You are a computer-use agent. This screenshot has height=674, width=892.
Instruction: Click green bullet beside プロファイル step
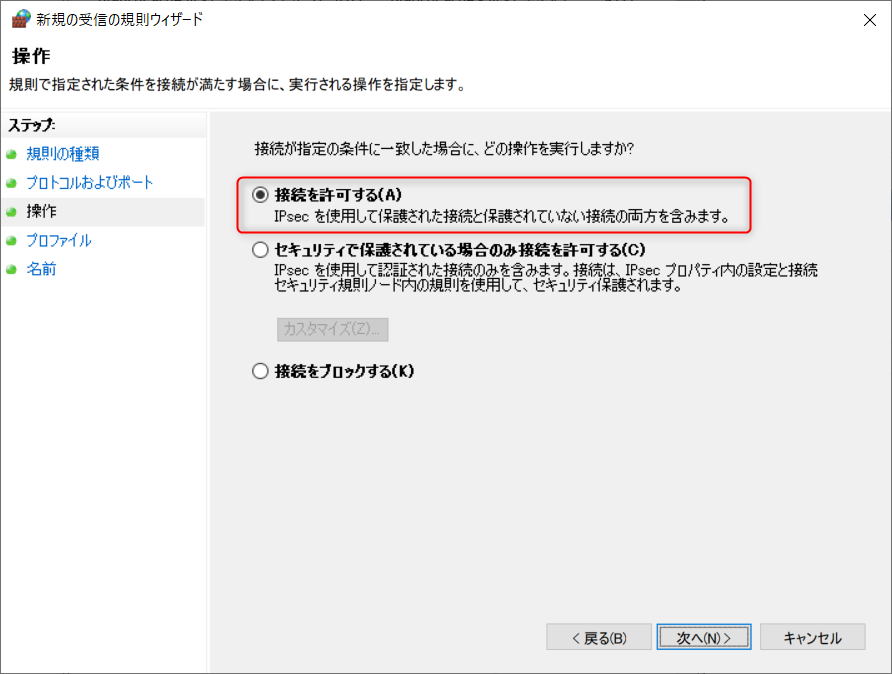tap(11, 241)
